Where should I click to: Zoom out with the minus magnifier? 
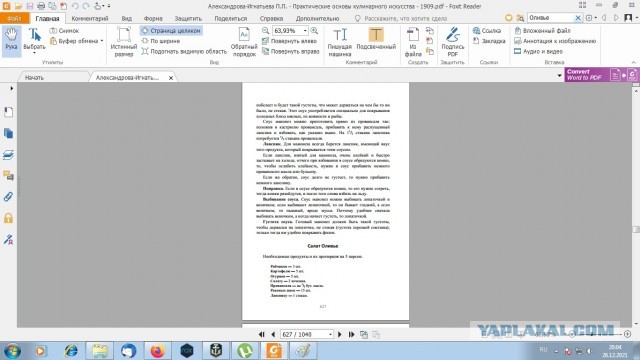(265, 31)
